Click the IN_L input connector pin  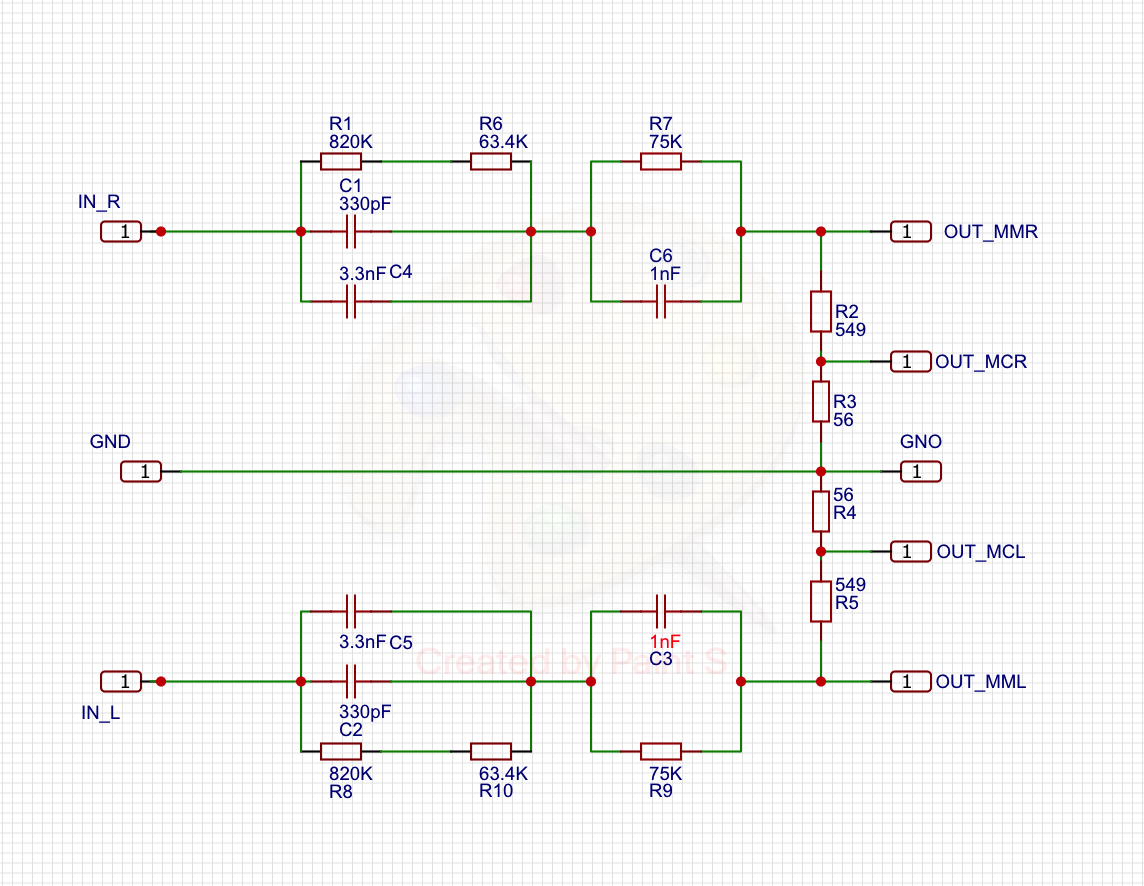point(121,682)
